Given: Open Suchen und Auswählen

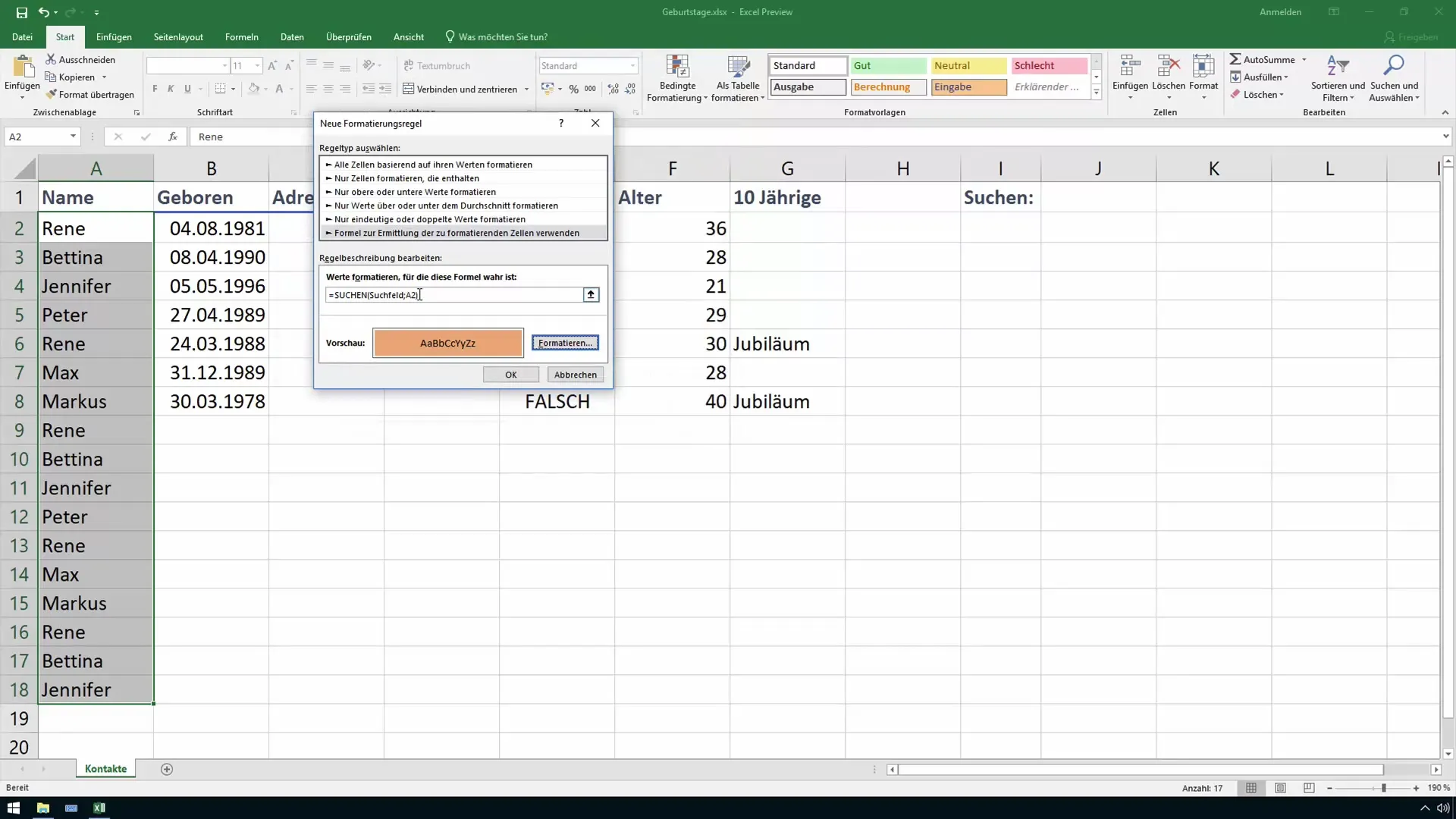Looking at the screenshot, I should click(1394, 78).
